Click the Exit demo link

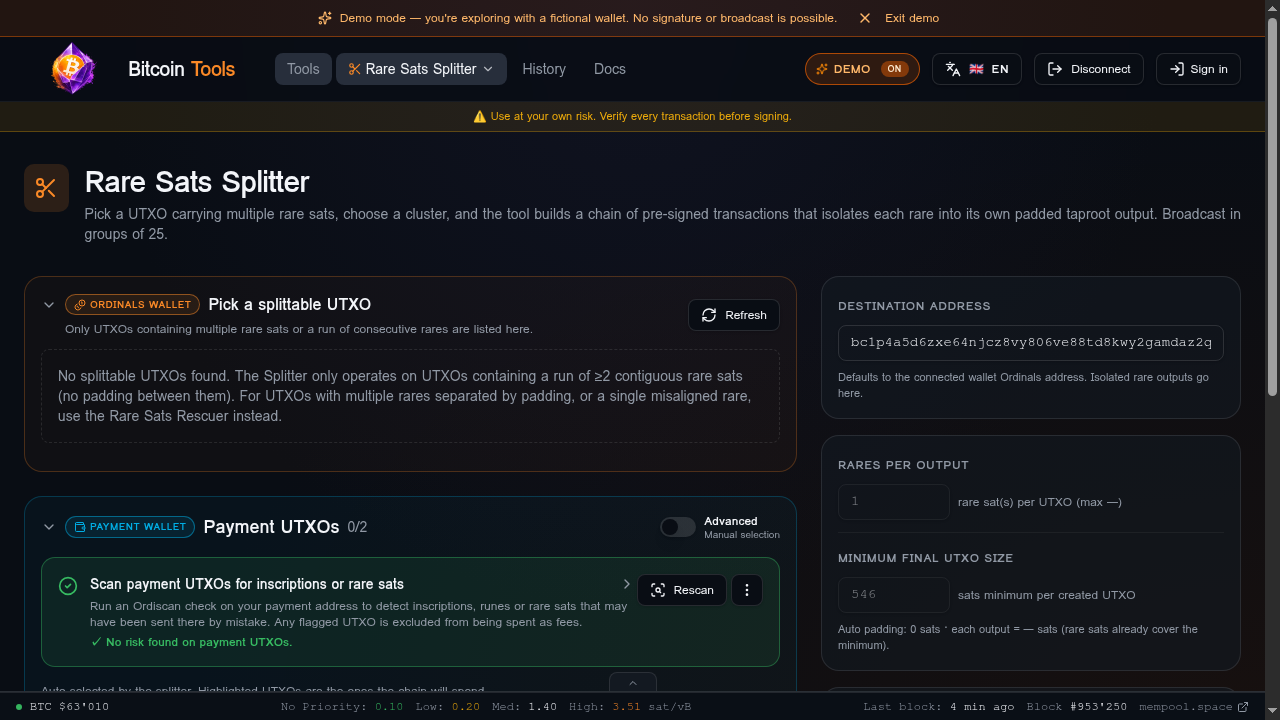912,18
